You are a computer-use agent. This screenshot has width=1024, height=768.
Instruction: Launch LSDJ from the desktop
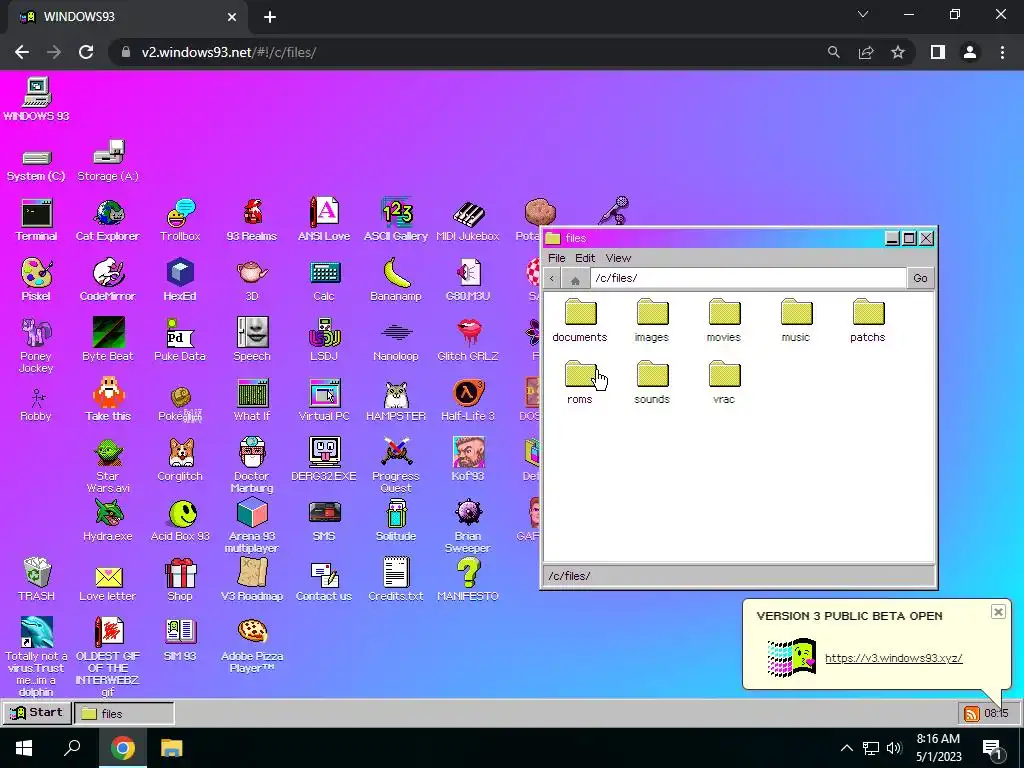(324, 340)
